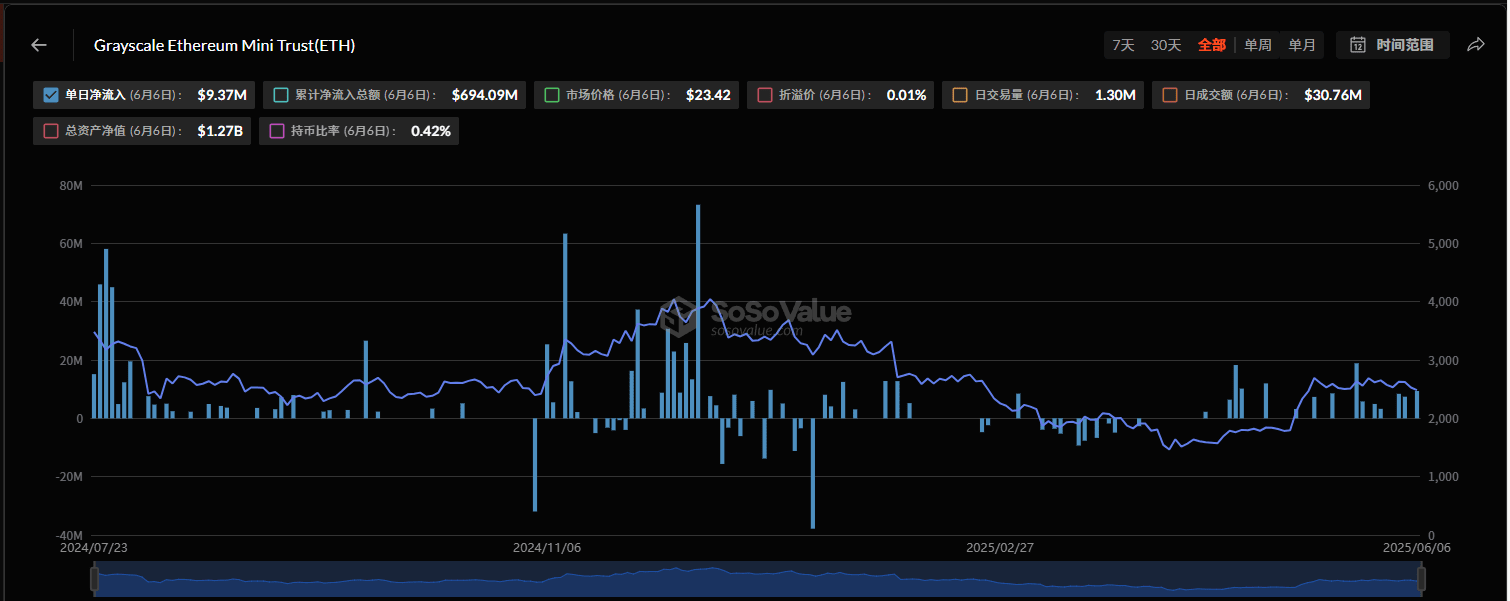Click the 80M left axis label
The width and height of the screenshot is (1510, 601).
point(71,186)
